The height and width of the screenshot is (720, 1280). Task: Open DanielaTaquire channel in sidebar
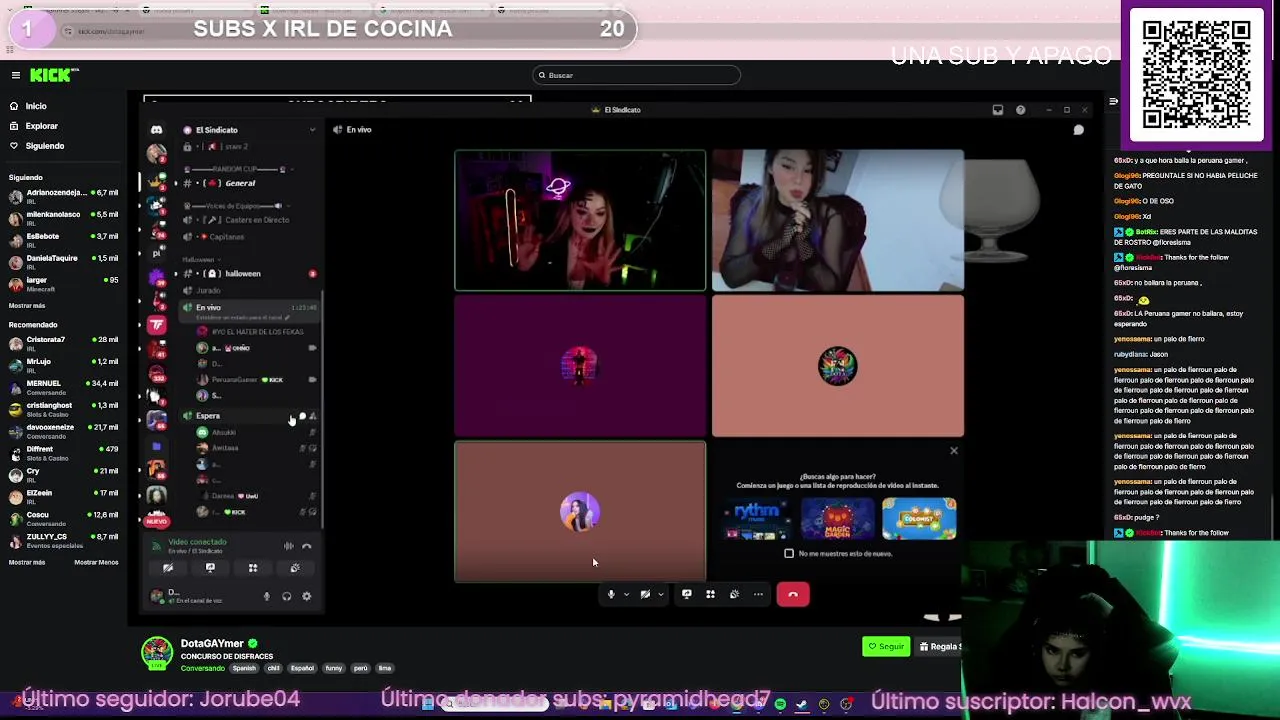pyautogui.click(x=64, y=261)
